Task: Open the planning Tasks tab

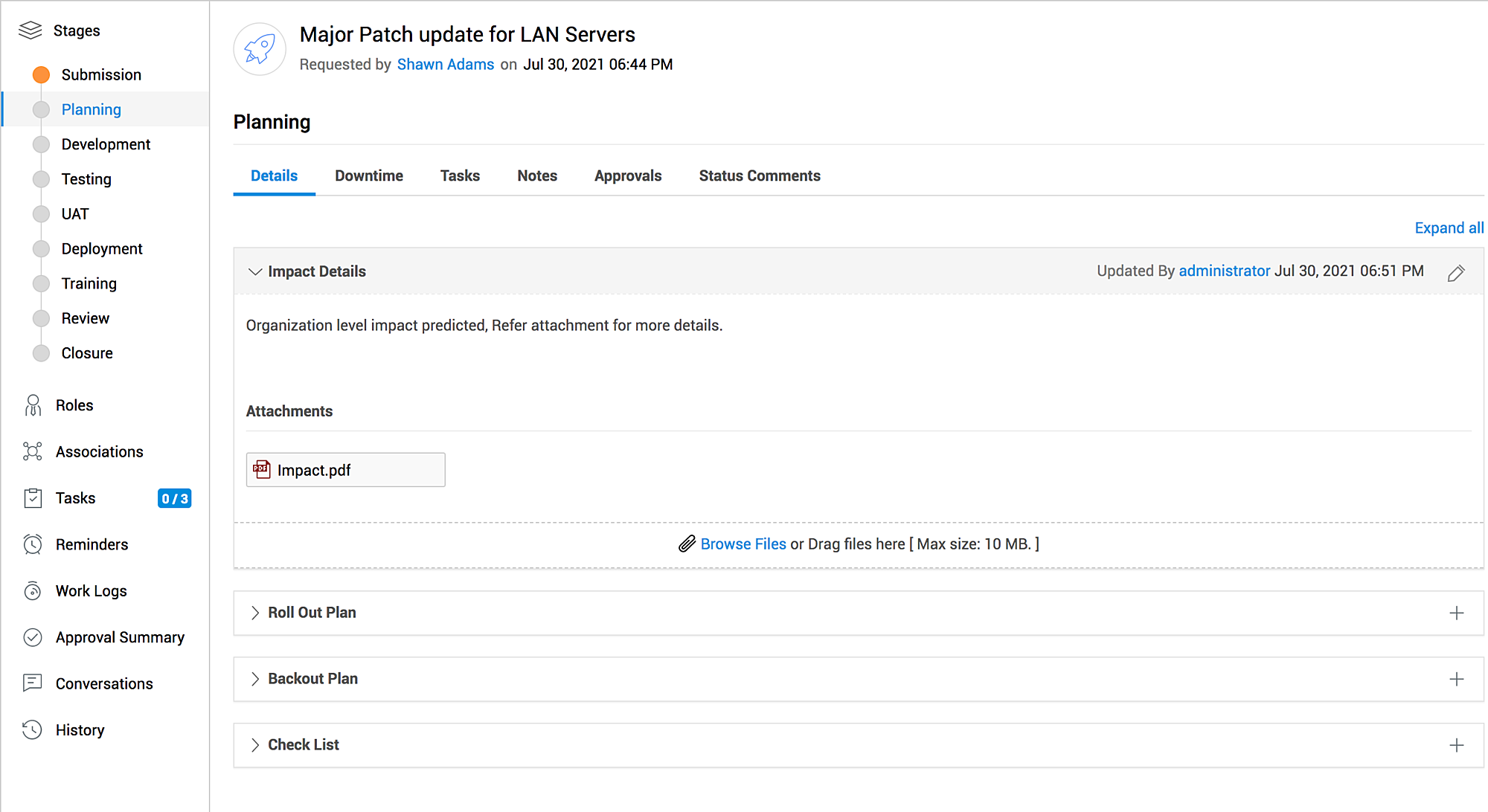Action: click(x=460, y=176)
